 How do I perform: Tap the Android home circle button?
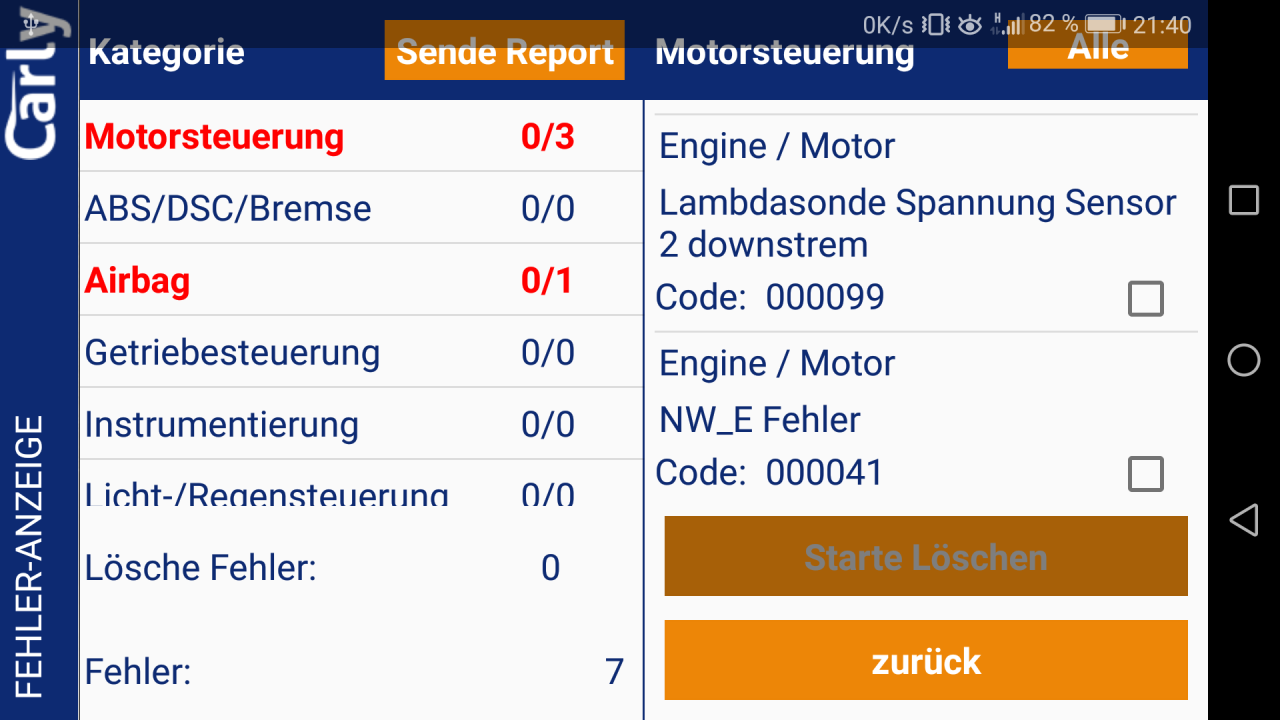click(1243, 361)
